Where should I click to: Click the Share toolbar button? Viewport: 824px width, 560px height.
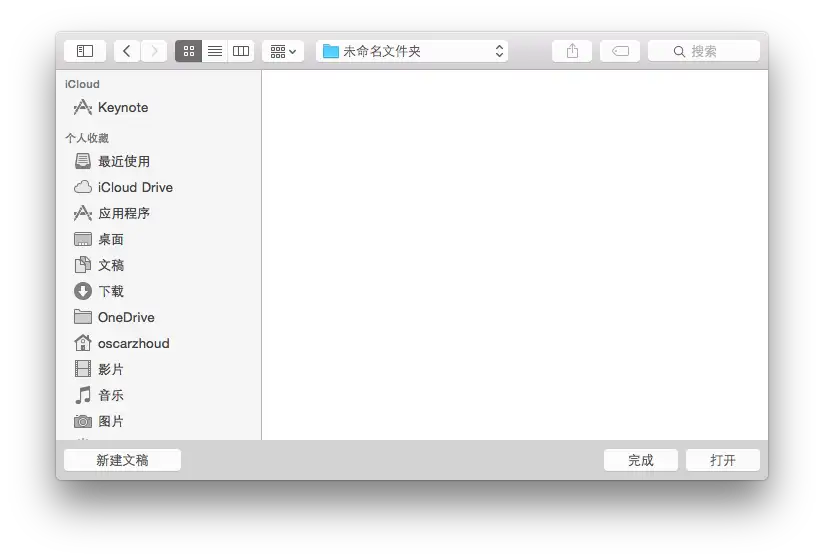point(572,51)
